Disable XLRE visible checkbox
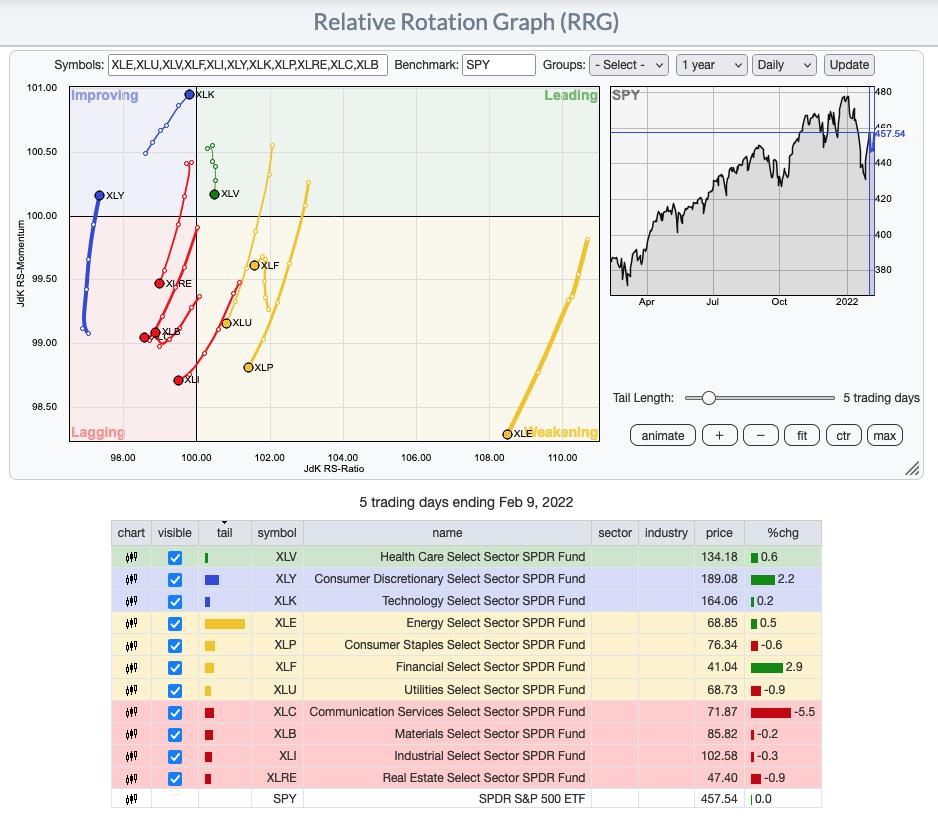 (x=175, y=779)
